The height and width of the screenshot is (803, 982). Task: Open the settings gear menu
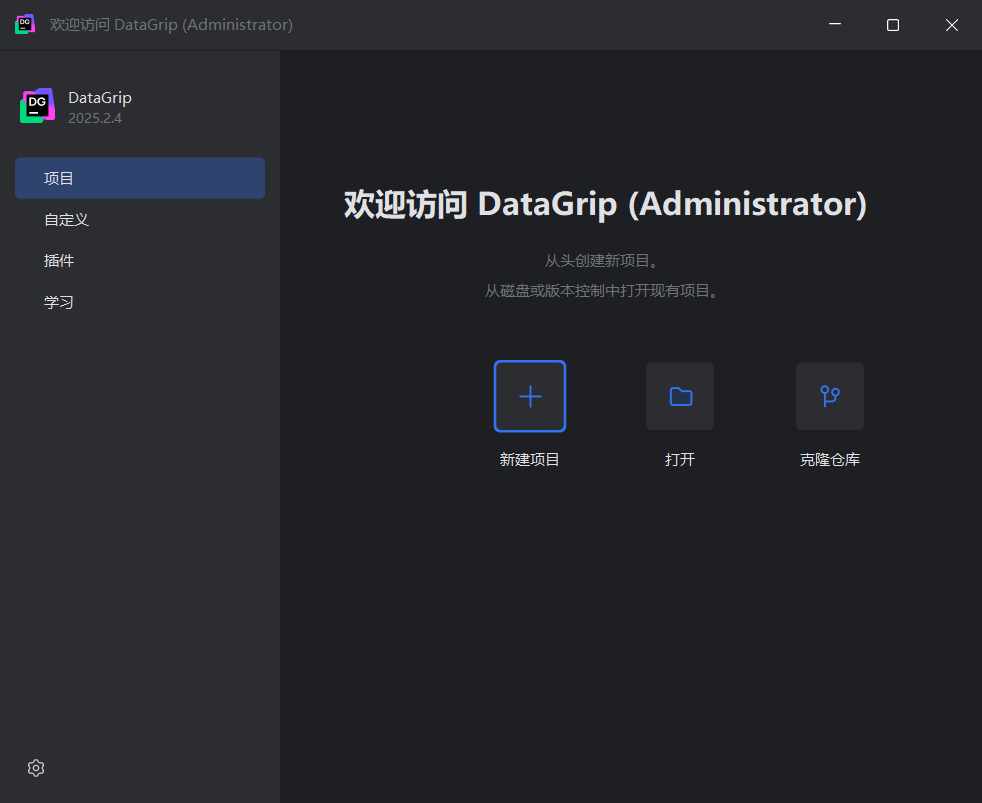click(x=36, y=768)
